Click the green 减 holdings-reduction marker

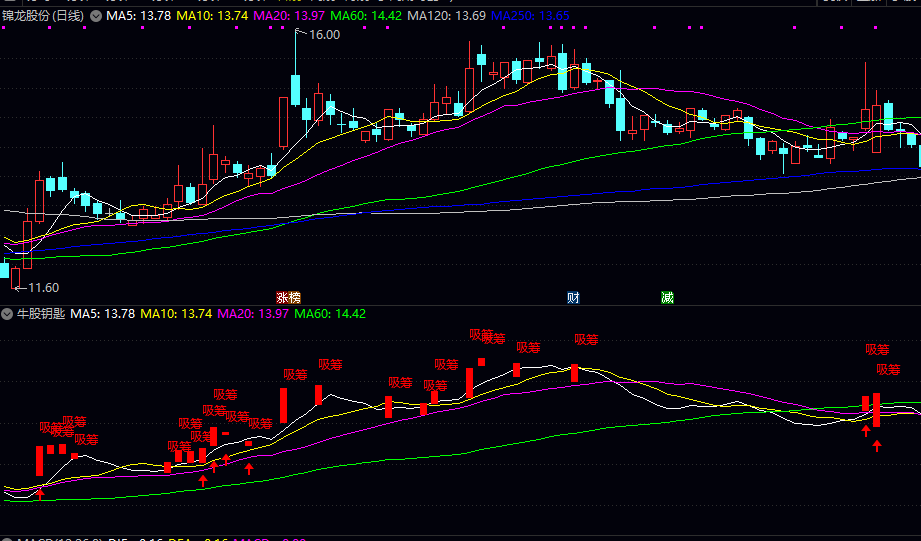pyautogui.click(x=667, y=298)
